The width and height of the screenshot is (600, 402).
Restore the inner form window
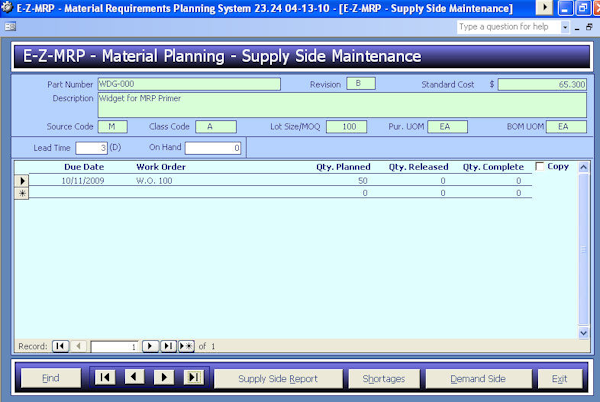coord(589,27)
